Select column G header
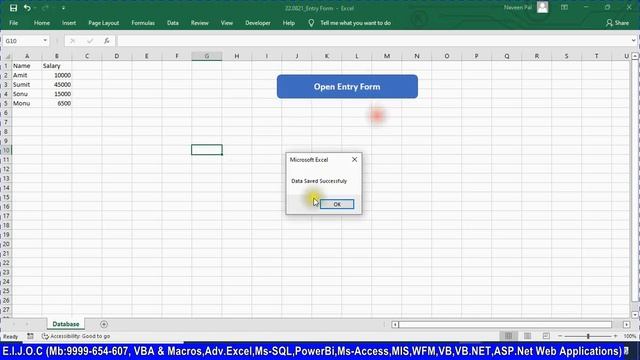640x360 pixels. pos(207,56)
